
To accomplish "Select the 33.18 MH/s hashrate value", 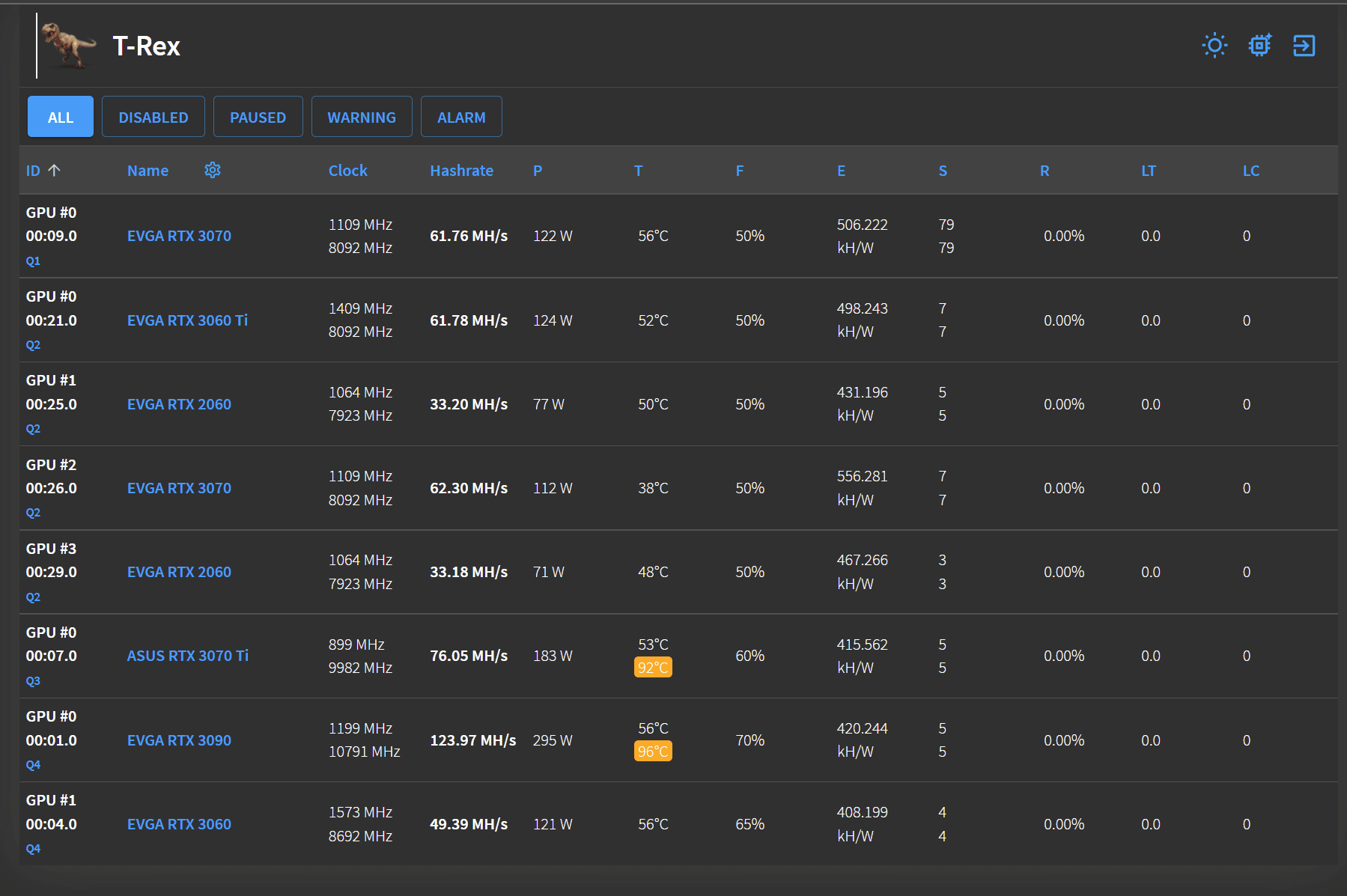I will [x=469, y=572].
